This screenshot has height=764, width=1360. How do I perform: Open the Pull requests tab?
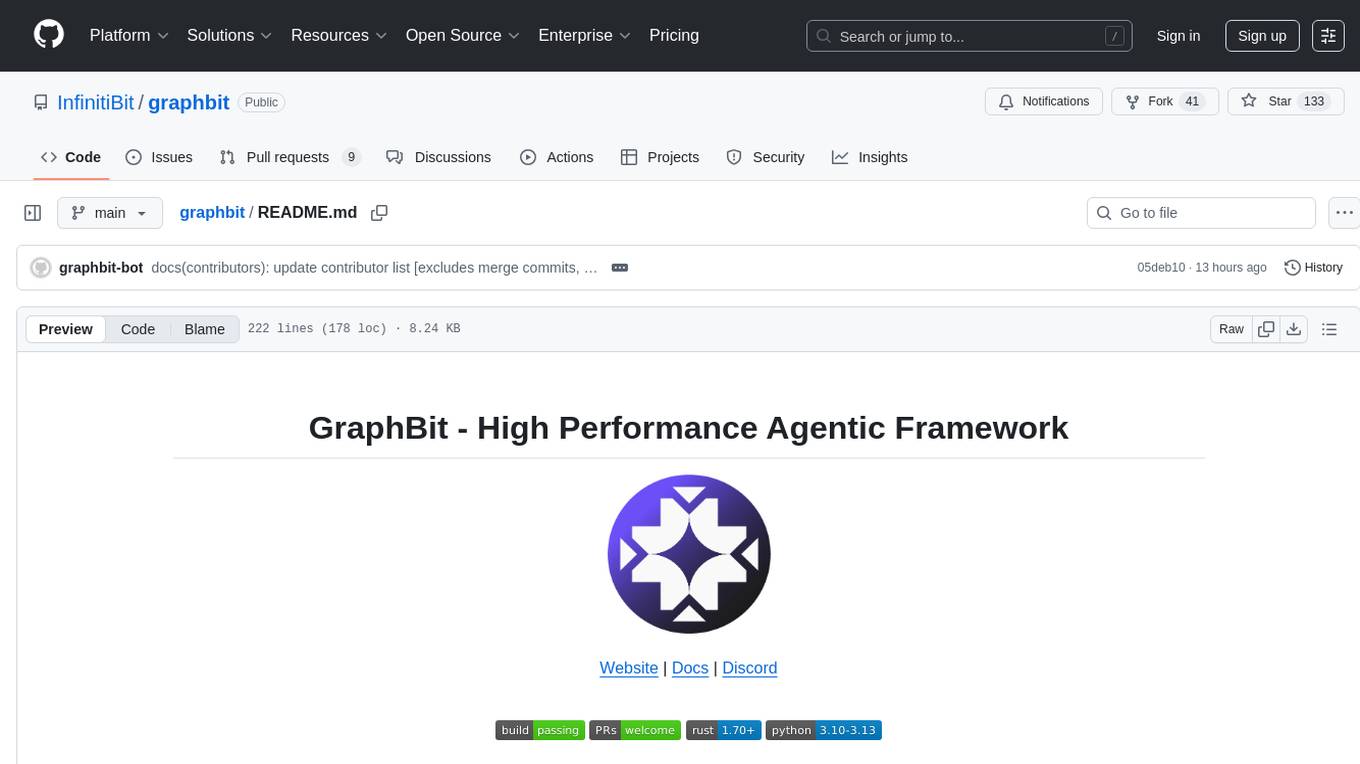click(289, 157)
